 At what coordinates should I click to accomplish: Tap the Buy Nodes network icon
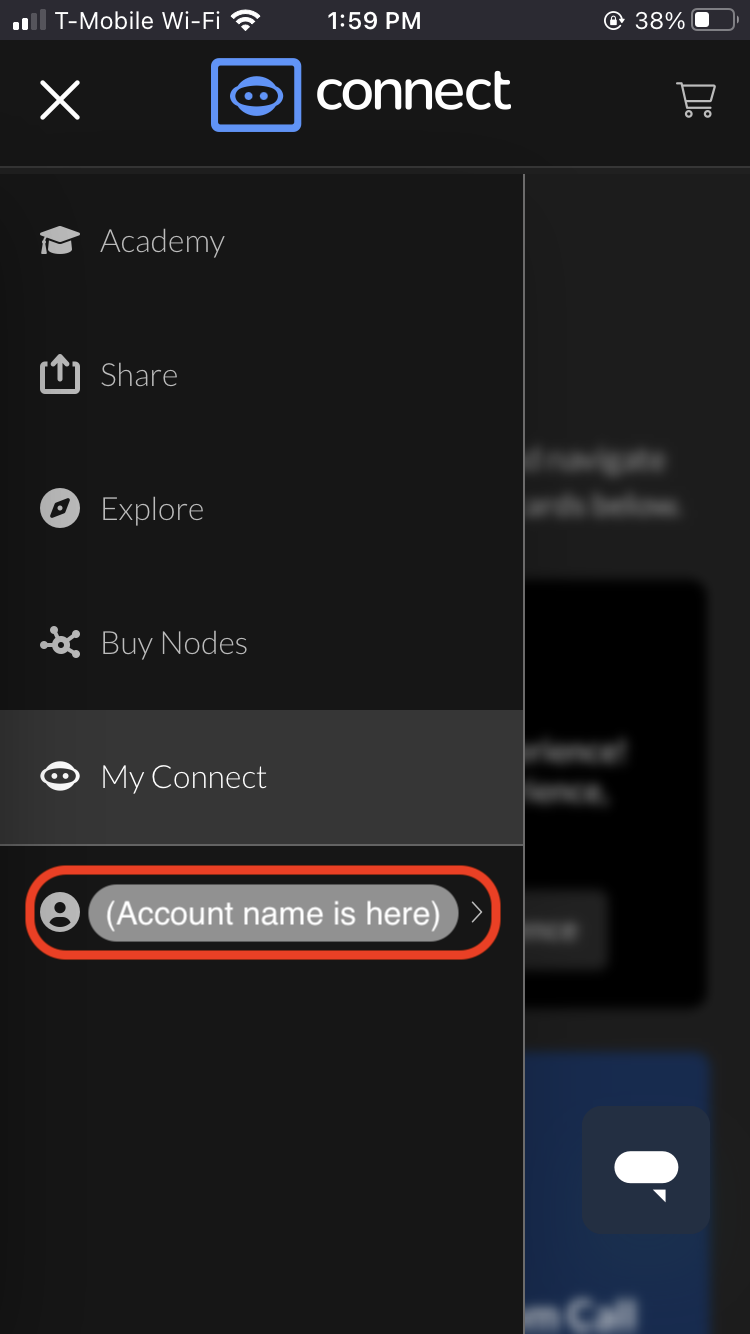(x=59, y=643)
